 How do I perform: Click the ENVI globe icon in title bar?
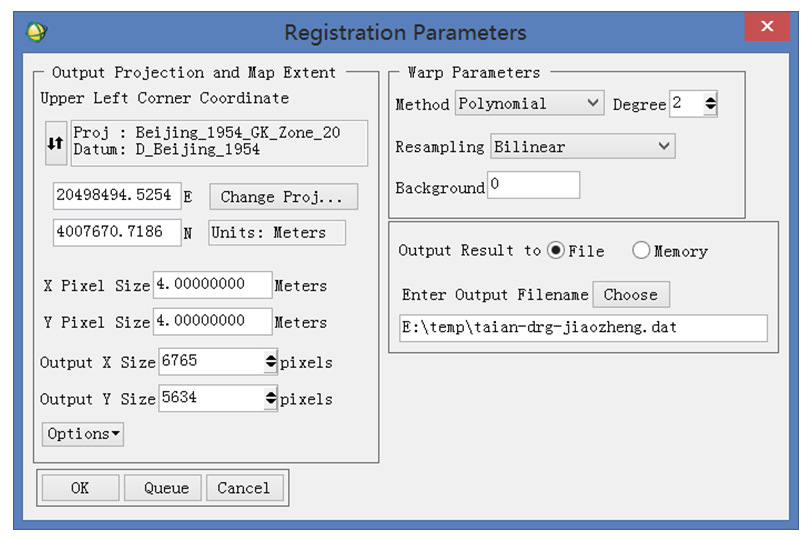point(37,32)
